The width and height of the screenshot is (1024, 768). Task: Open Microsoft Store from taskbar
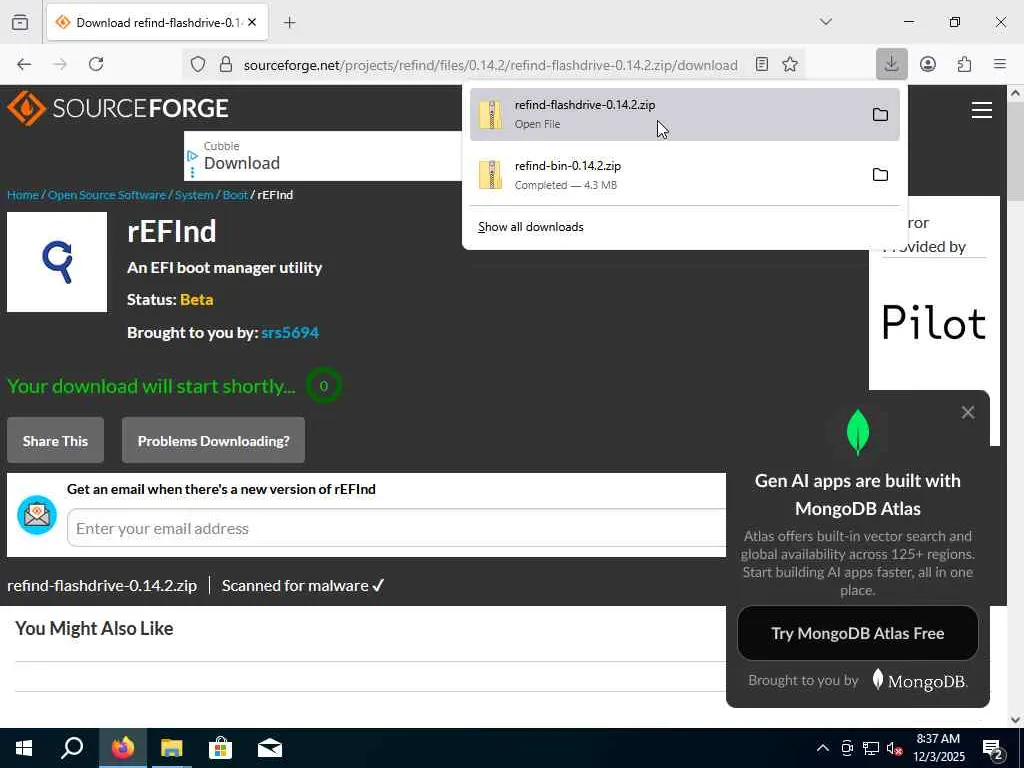221,748
